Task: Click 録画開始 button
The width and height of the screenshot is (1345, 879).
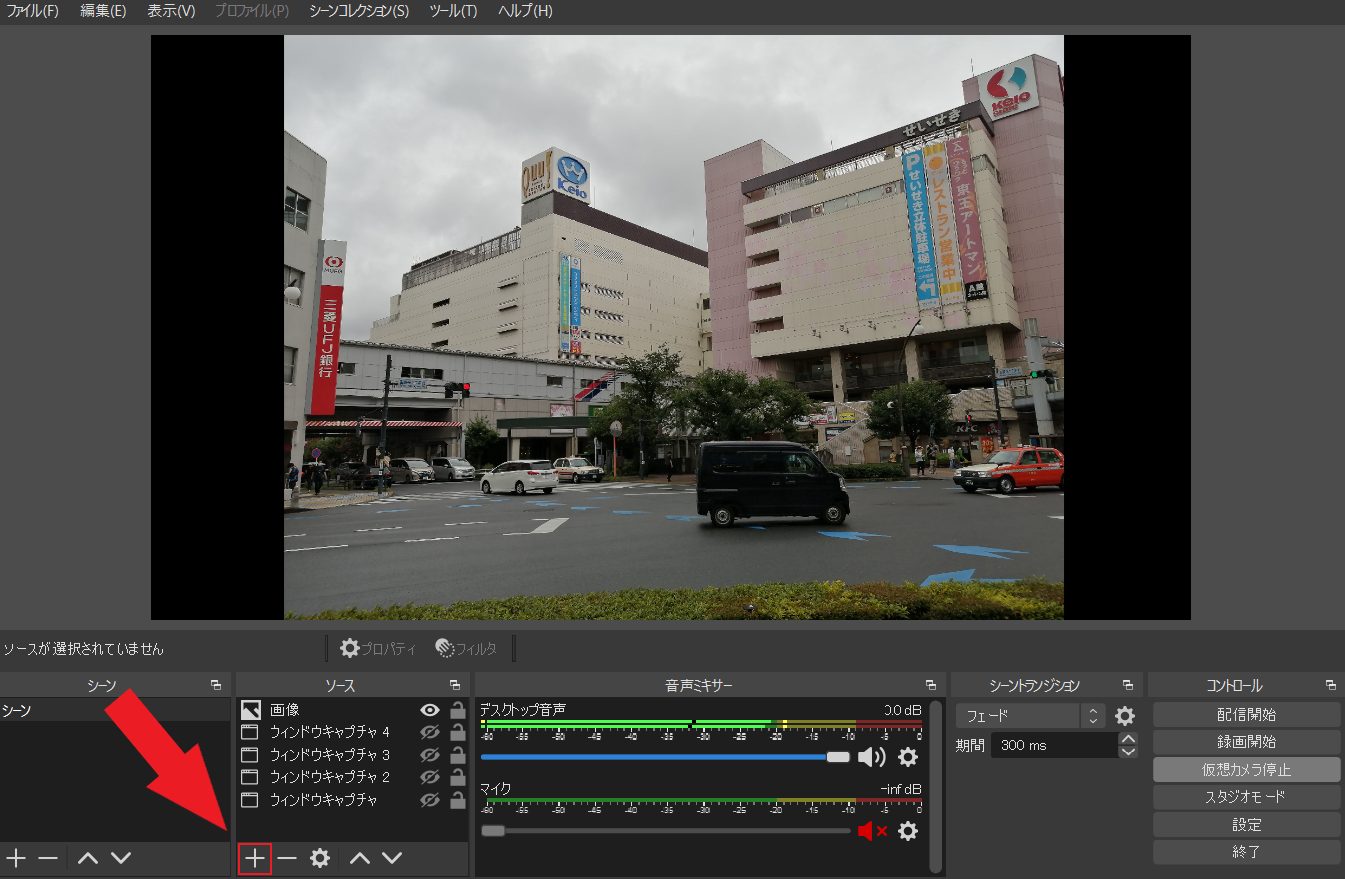Action: (1246, 742)
